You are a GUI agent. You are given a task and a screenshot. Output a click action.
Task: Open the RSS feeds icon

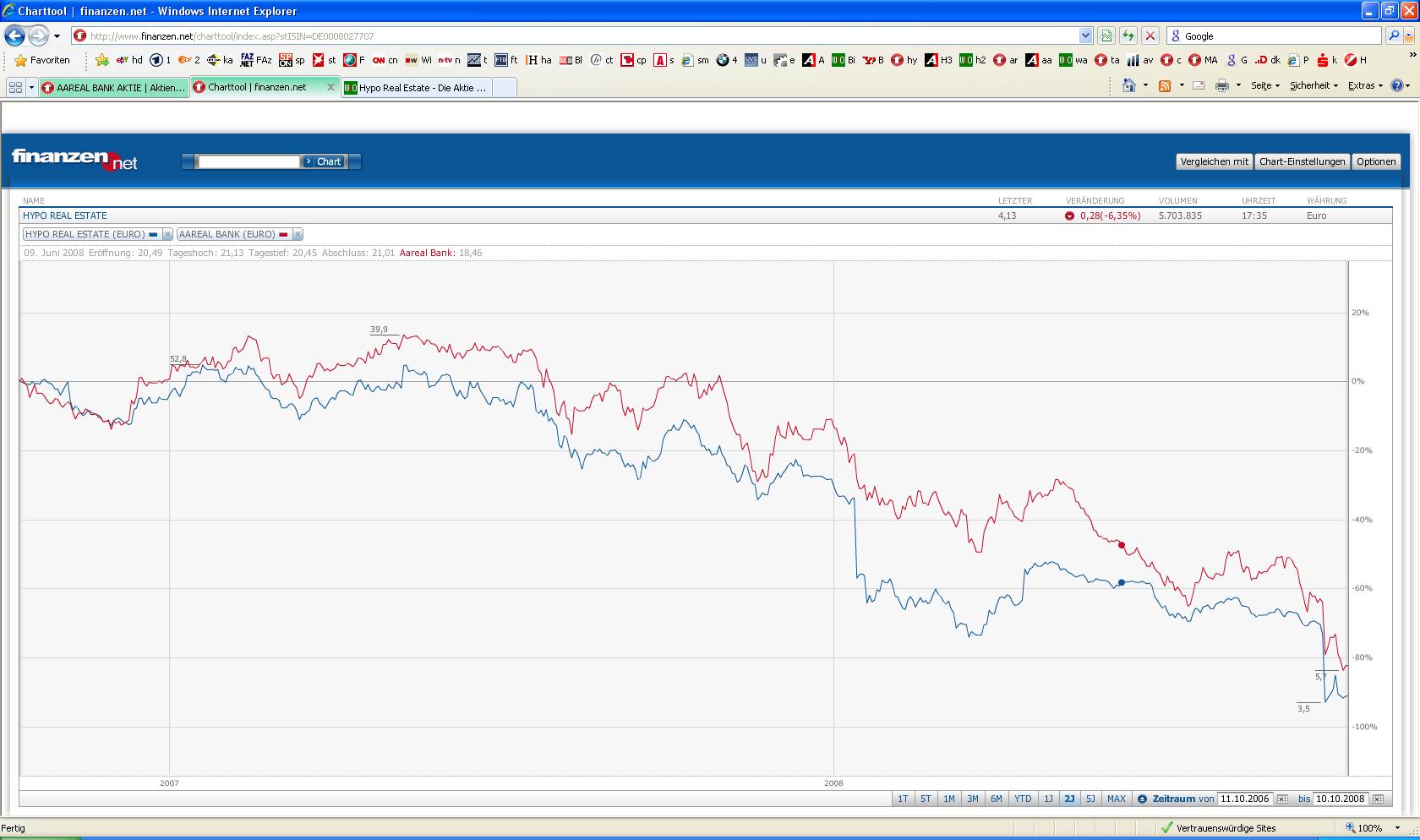pyautogui.click(x=1165, y=86)
